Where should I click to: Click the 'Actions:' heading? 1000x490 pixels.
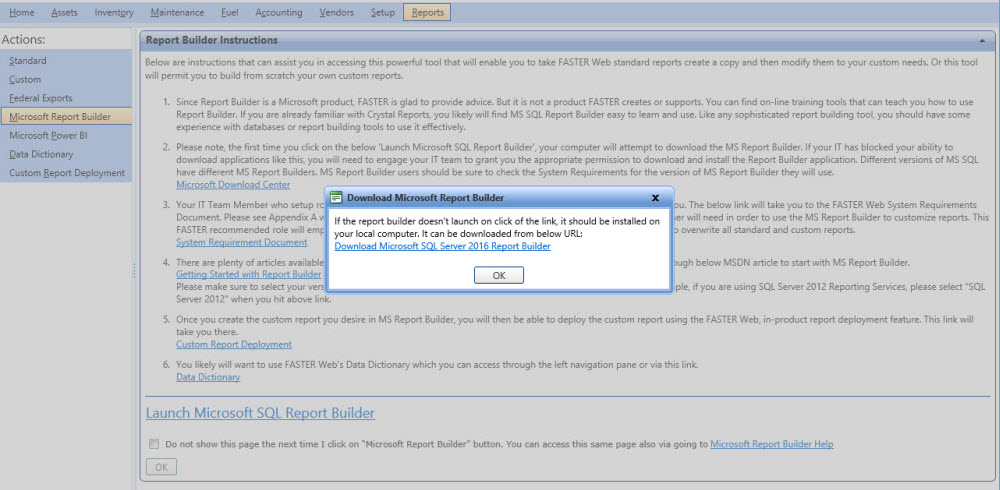pyautogui.click(x=24, y=40)
